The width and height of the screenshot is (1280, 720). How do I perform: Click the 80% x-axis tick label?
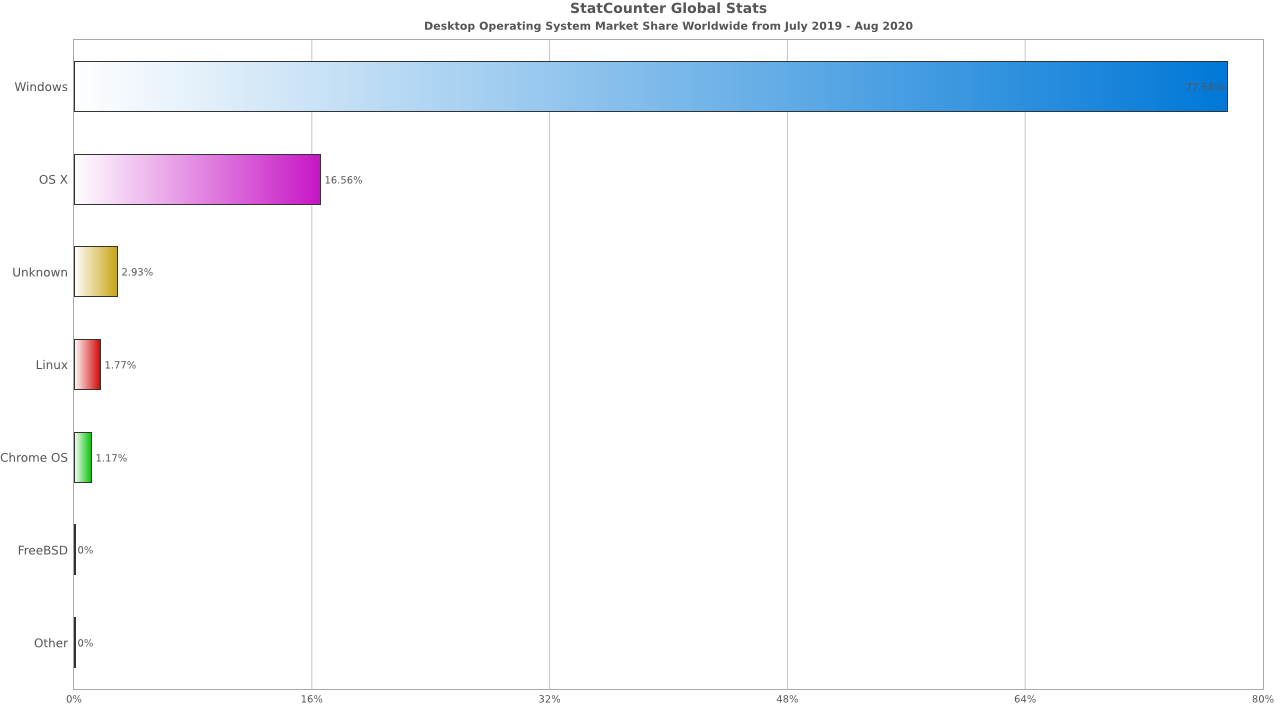(1263, 699)
